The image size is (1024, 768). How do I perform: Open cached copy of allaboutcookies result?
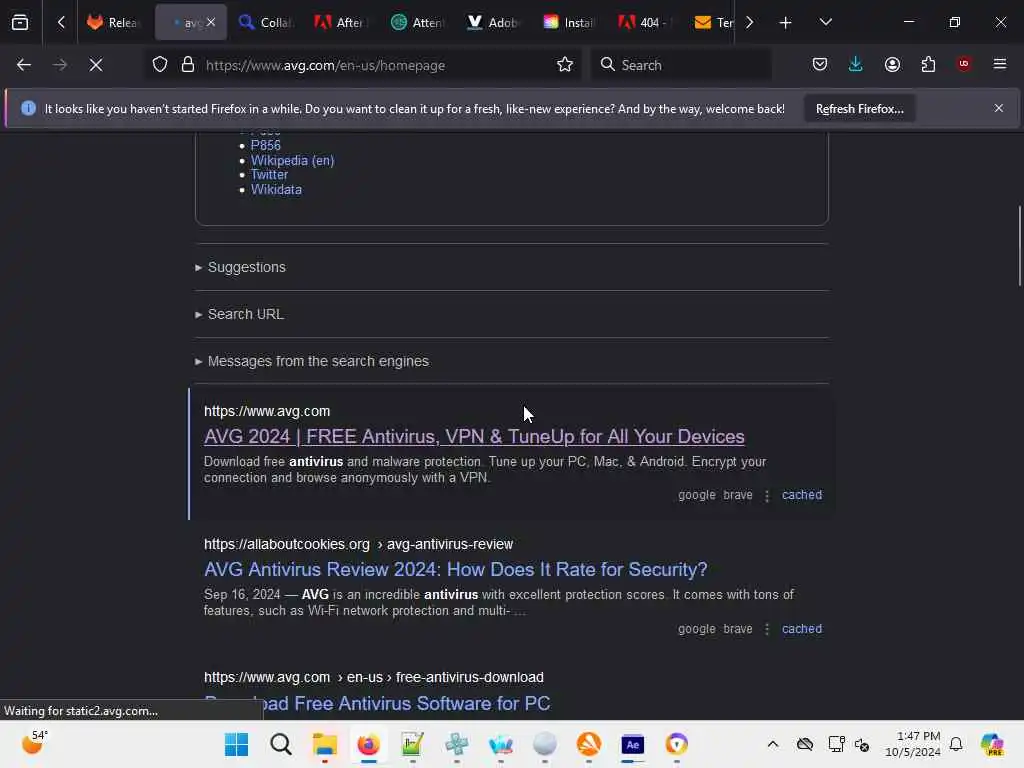click(802, 629)
